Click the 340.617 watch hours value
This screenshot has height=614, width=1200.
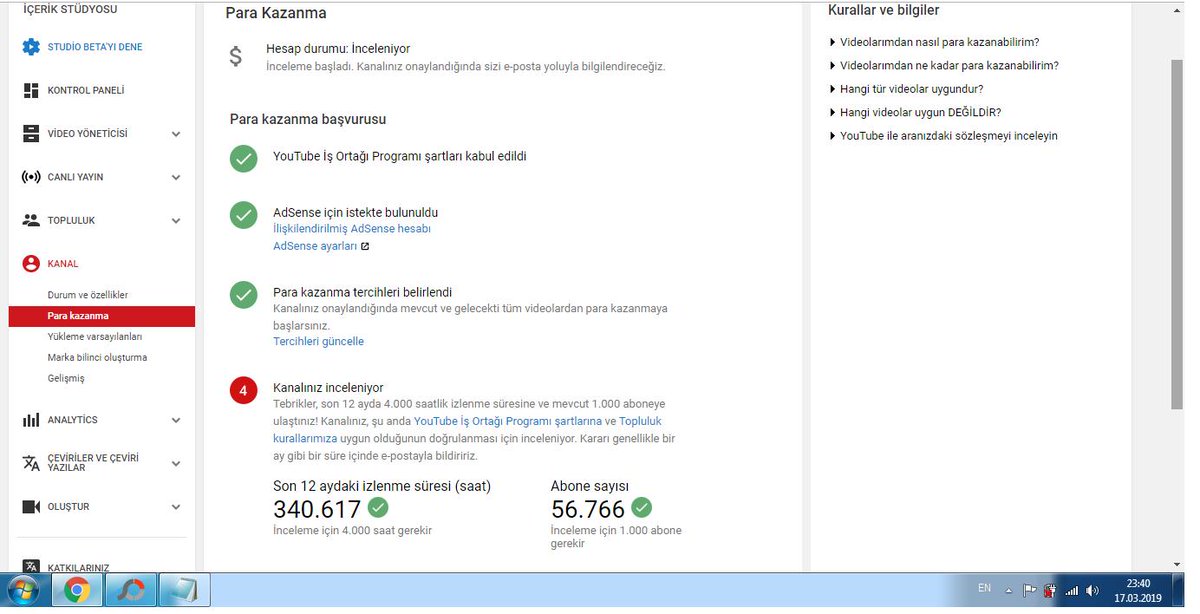(317, 509)
